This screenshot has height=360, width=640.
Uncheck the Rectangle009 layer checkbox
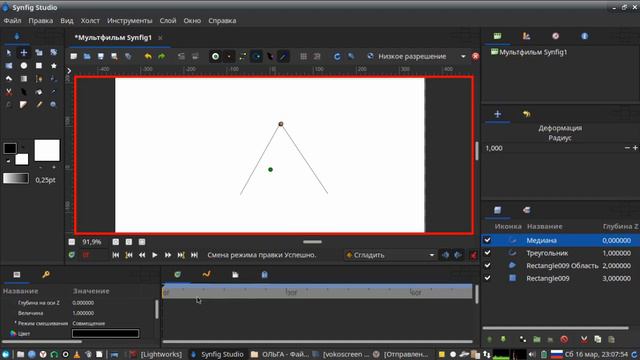click(487, 278)
